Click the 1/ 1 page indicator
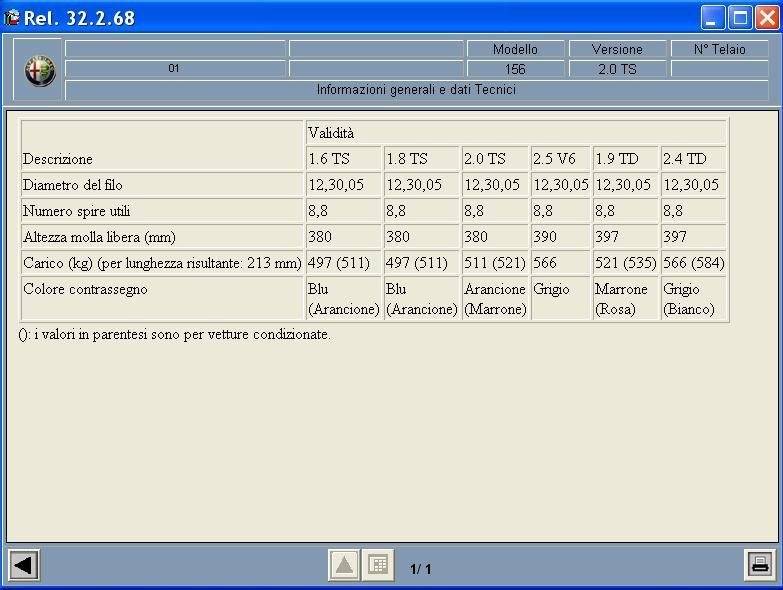Image resolution: width=783 pixels, height=590 pixels. (420, 569)
